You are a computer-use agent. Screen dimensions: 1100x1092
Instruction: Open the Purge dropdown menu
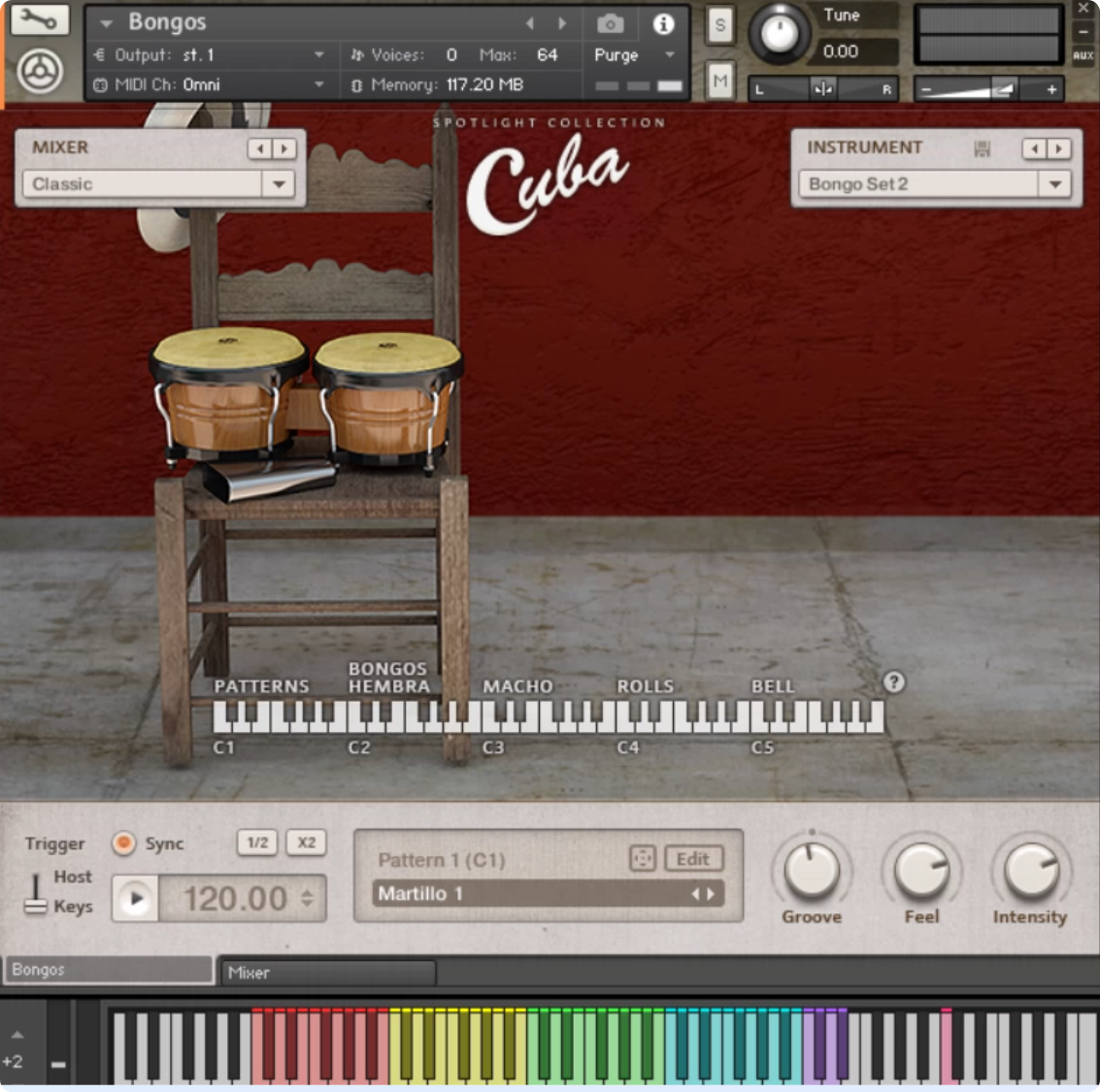pos(635,54)
